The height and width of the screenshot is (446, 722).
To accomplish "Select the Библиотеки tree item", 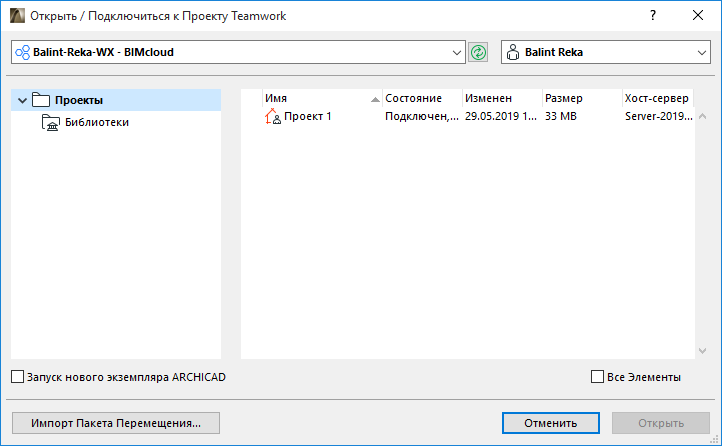I will 97,122.
